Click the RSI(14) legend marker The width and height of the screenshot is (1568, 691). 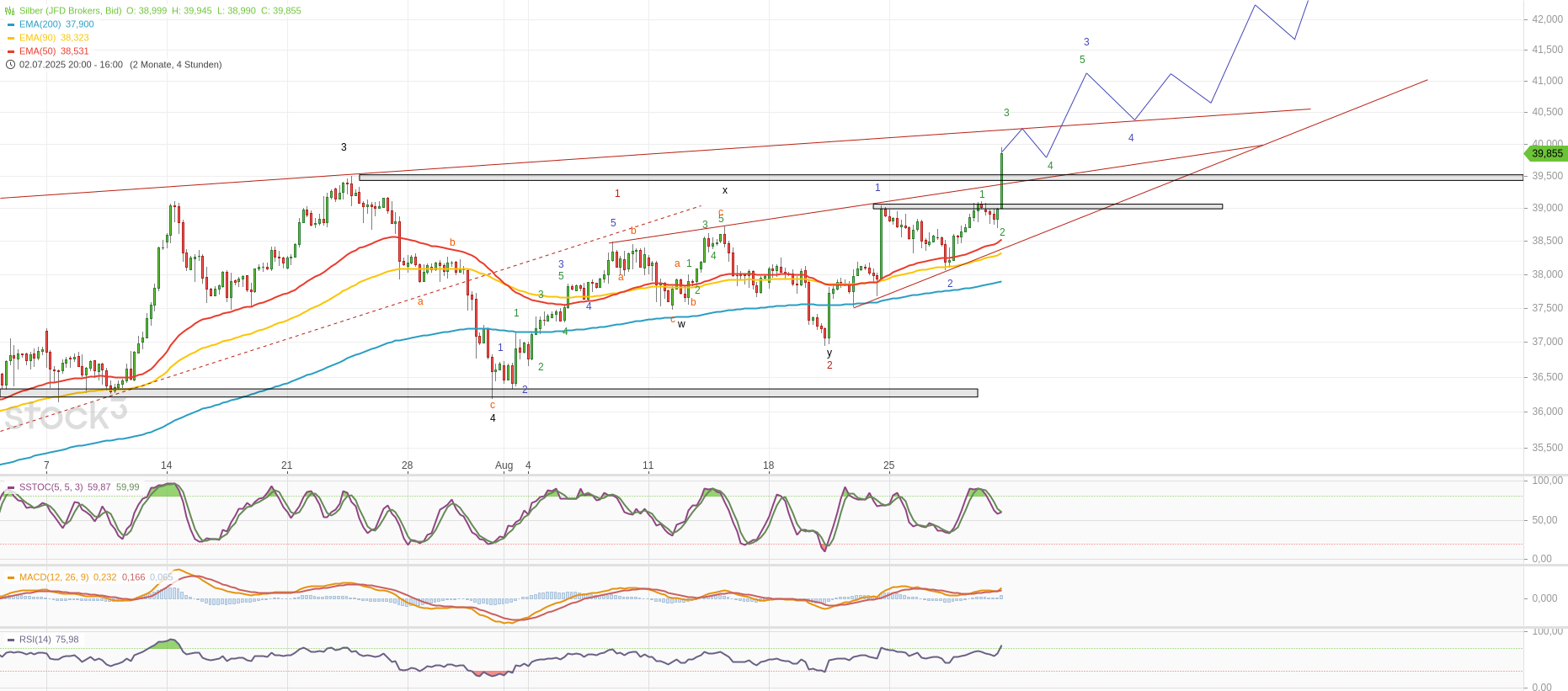10,640
